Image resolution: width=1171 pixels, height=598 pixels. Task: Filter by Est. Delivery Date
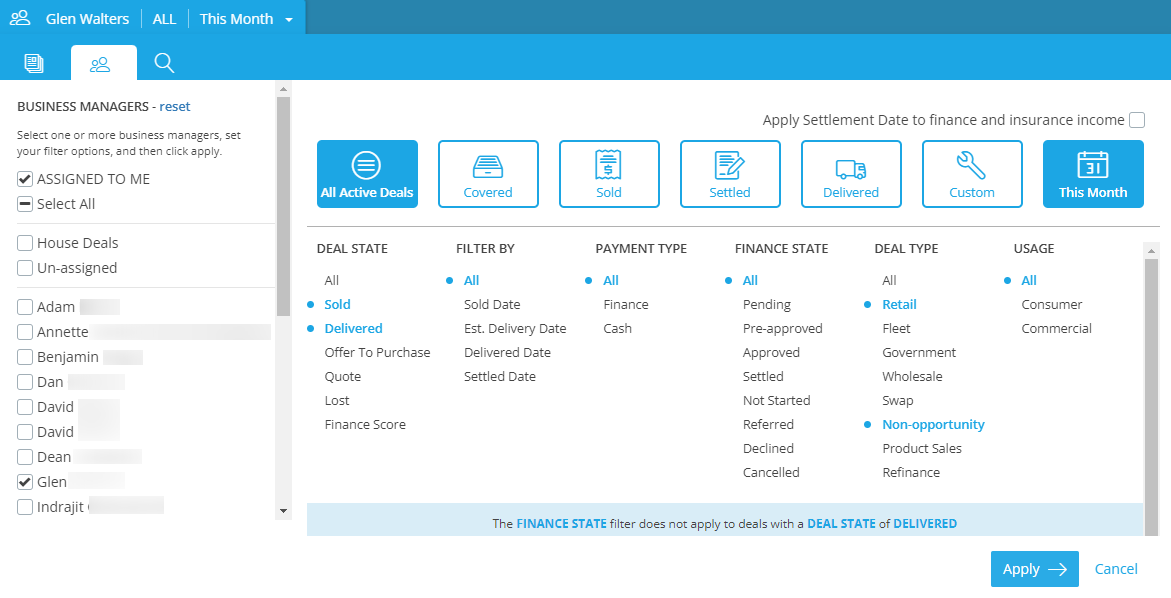[515, 328]
